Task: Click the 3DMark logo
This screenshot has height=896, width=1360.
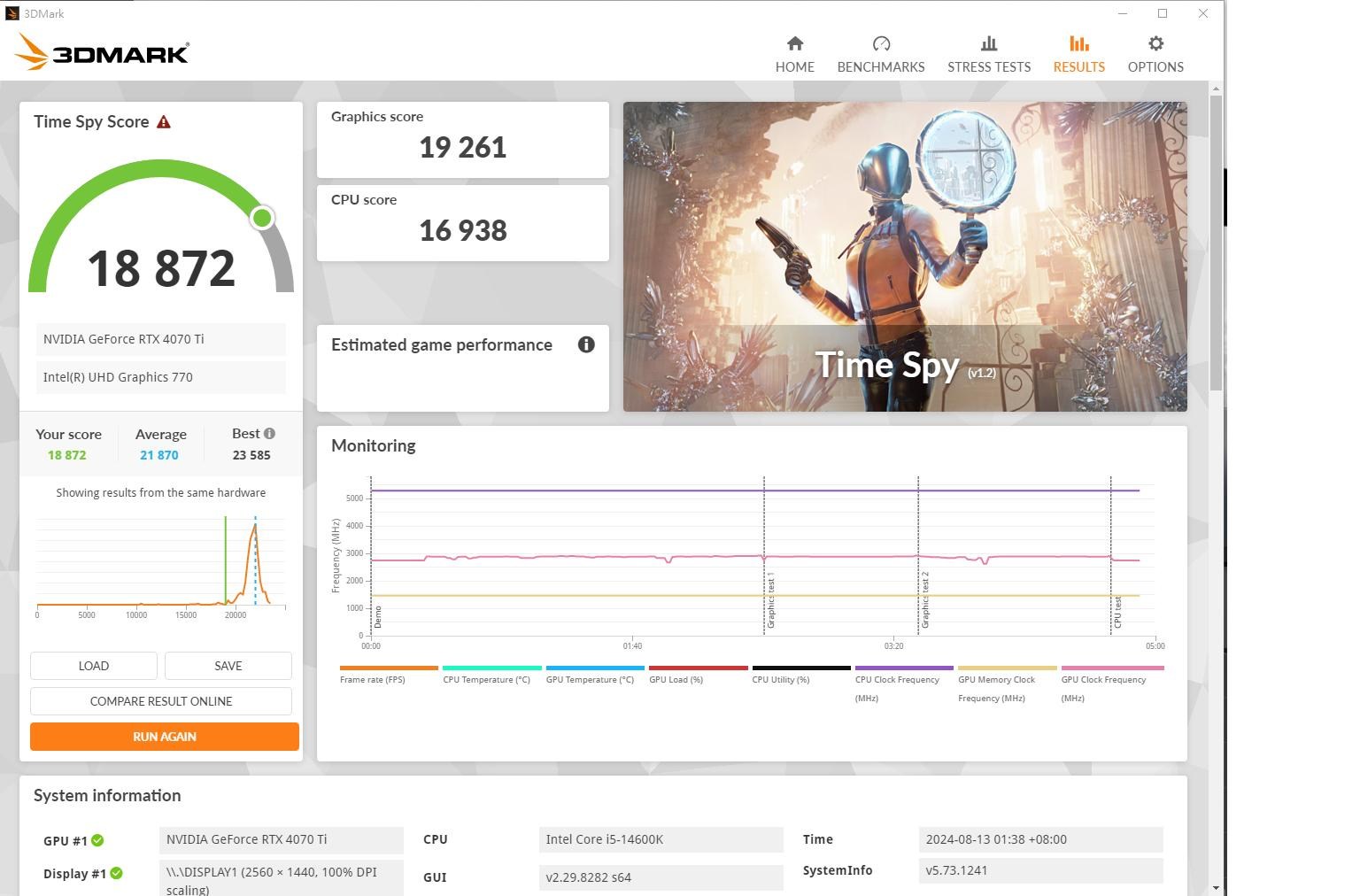Action: (102, 53)
